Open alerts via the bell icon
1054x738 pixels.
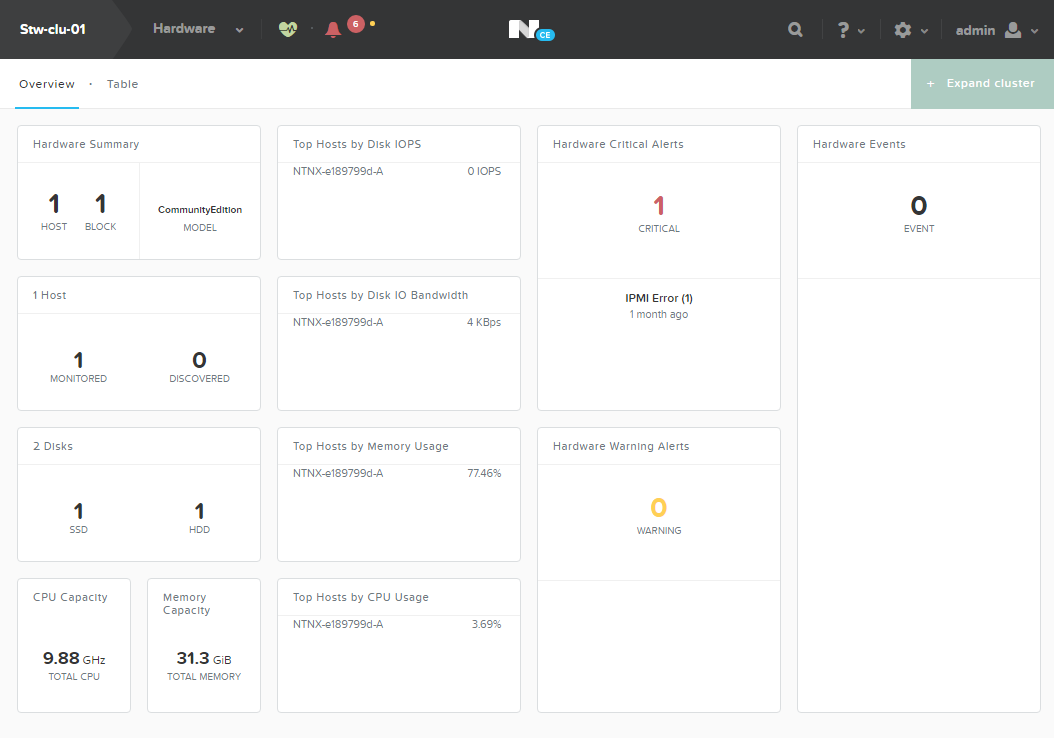[333, 29]
